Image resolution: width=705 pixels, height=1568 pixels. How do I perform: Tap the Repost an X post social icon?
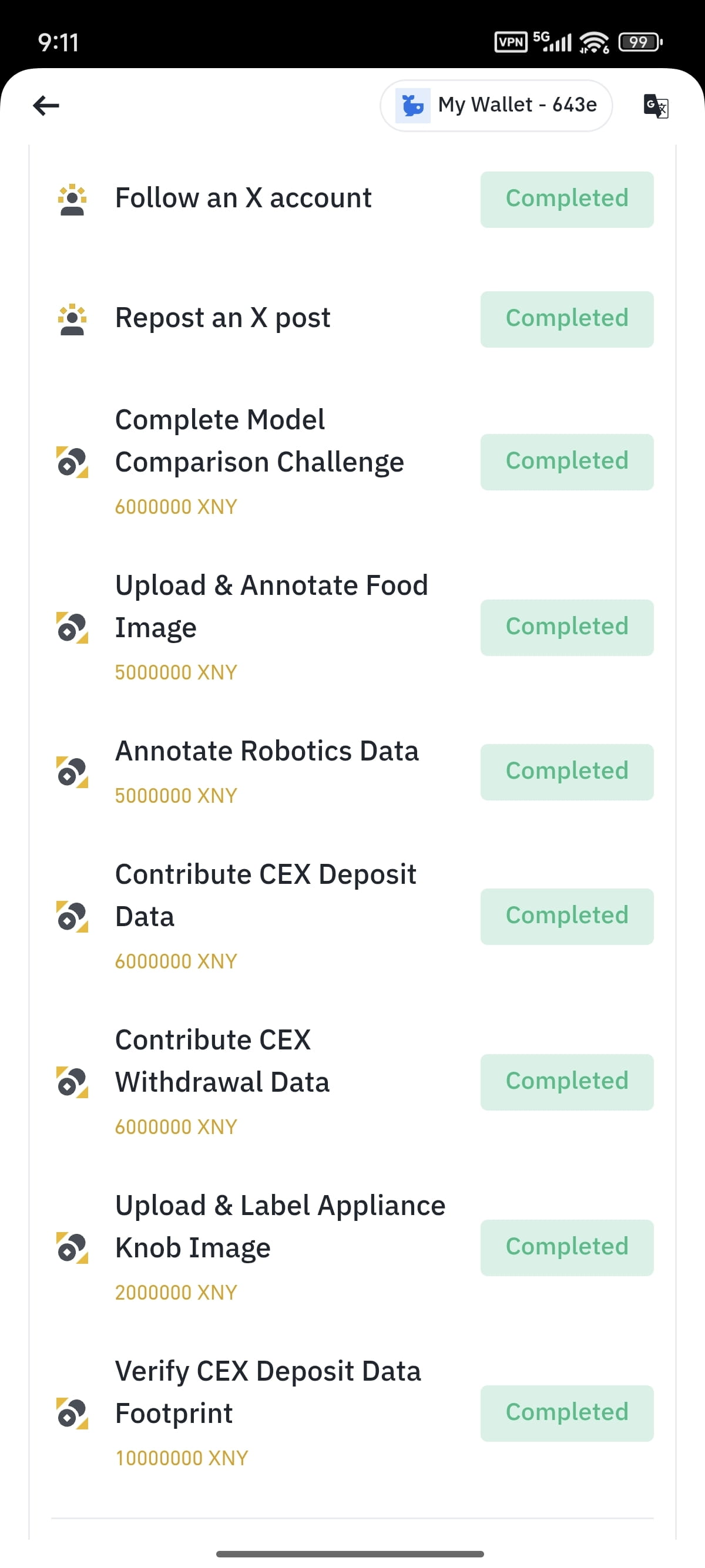(x=72, y=319)
